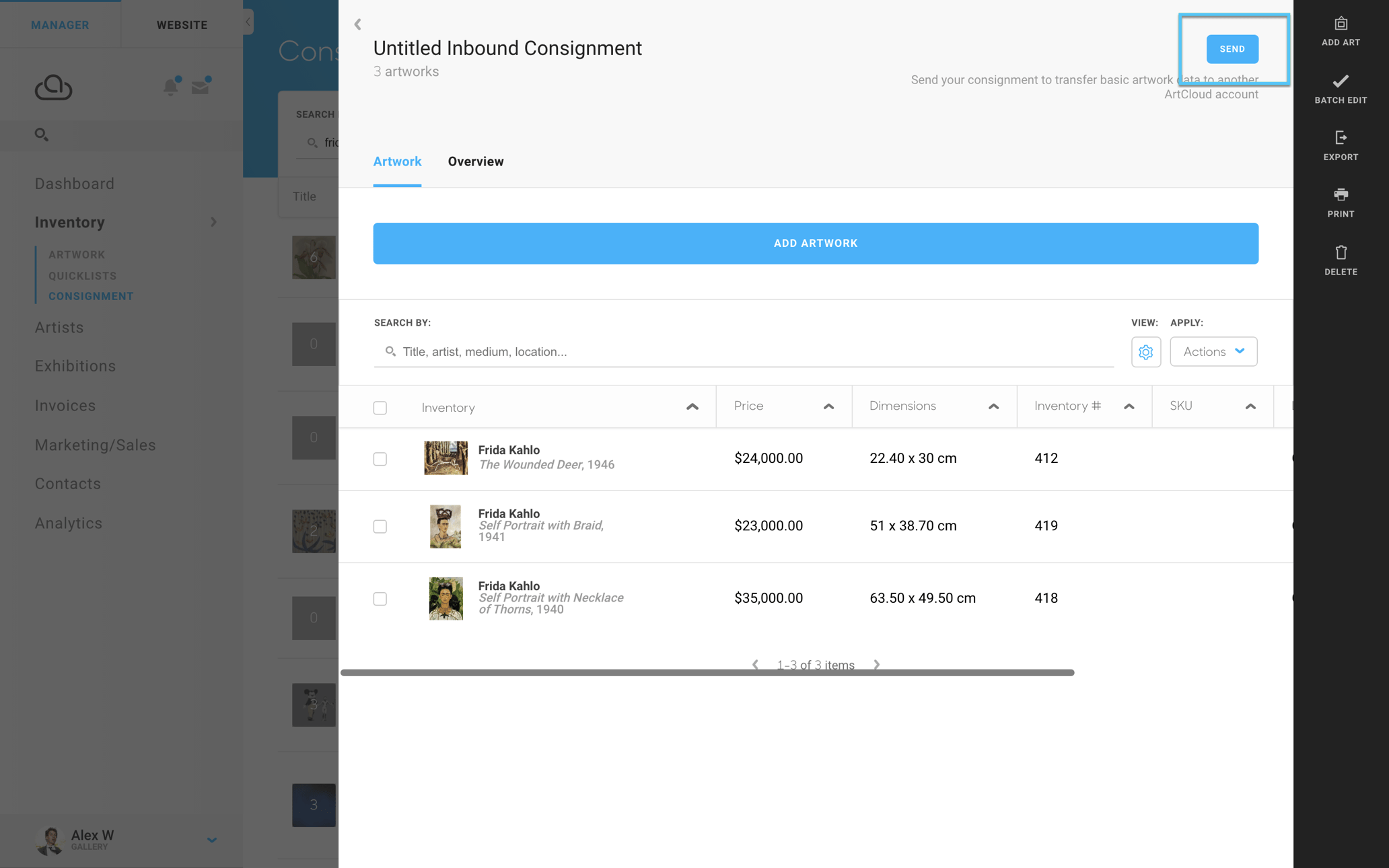This screenshot has width=1389, height=868.
Task: Open notifications via the bell icon
Action: [171, 87]
